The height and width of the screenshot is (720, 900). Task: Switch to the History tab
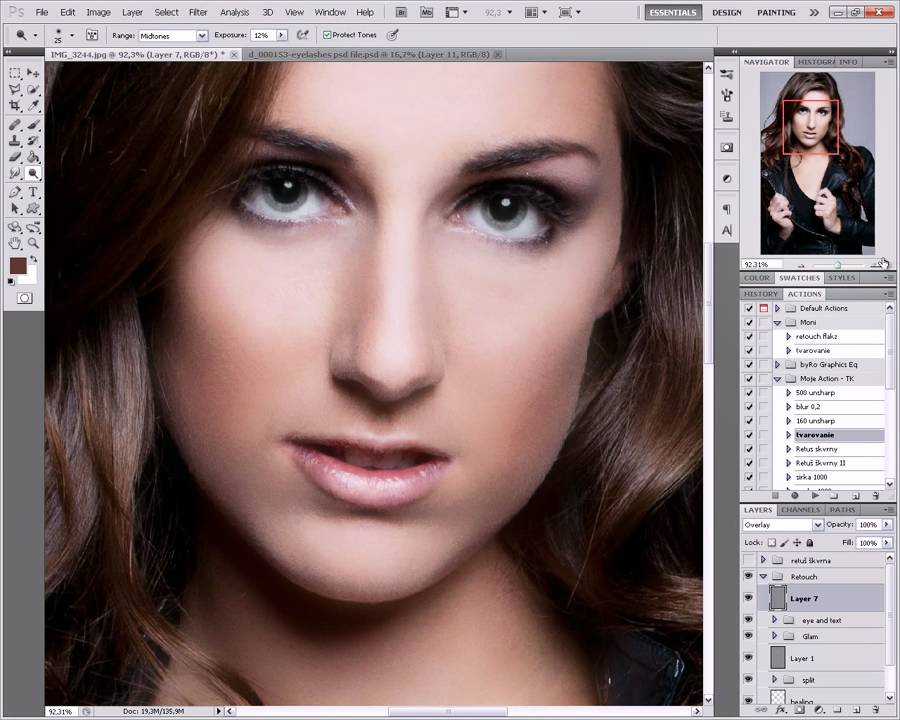tap(761, 294)
